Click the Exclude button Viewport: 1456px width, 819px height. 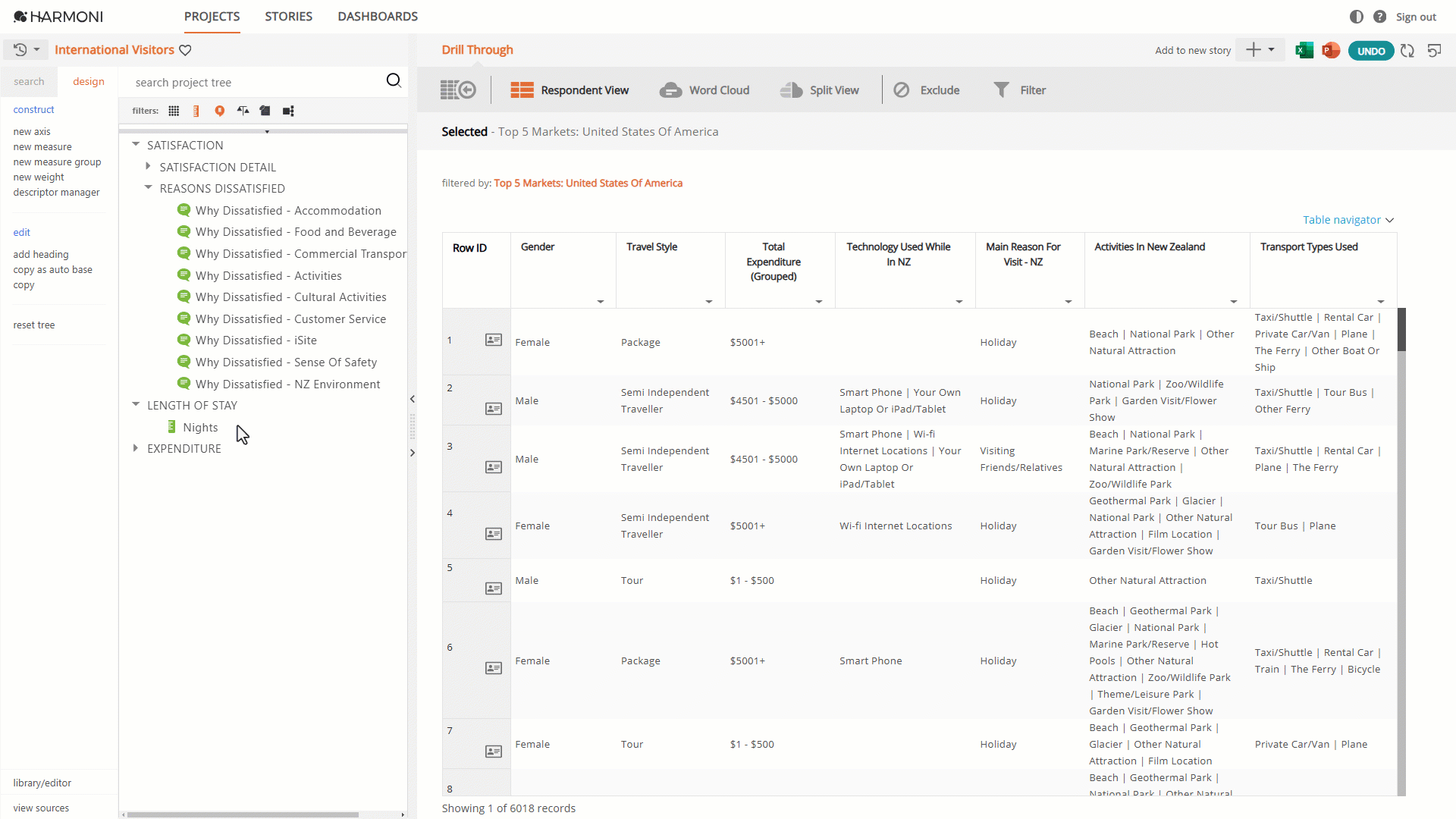click(x=927, y=90)
